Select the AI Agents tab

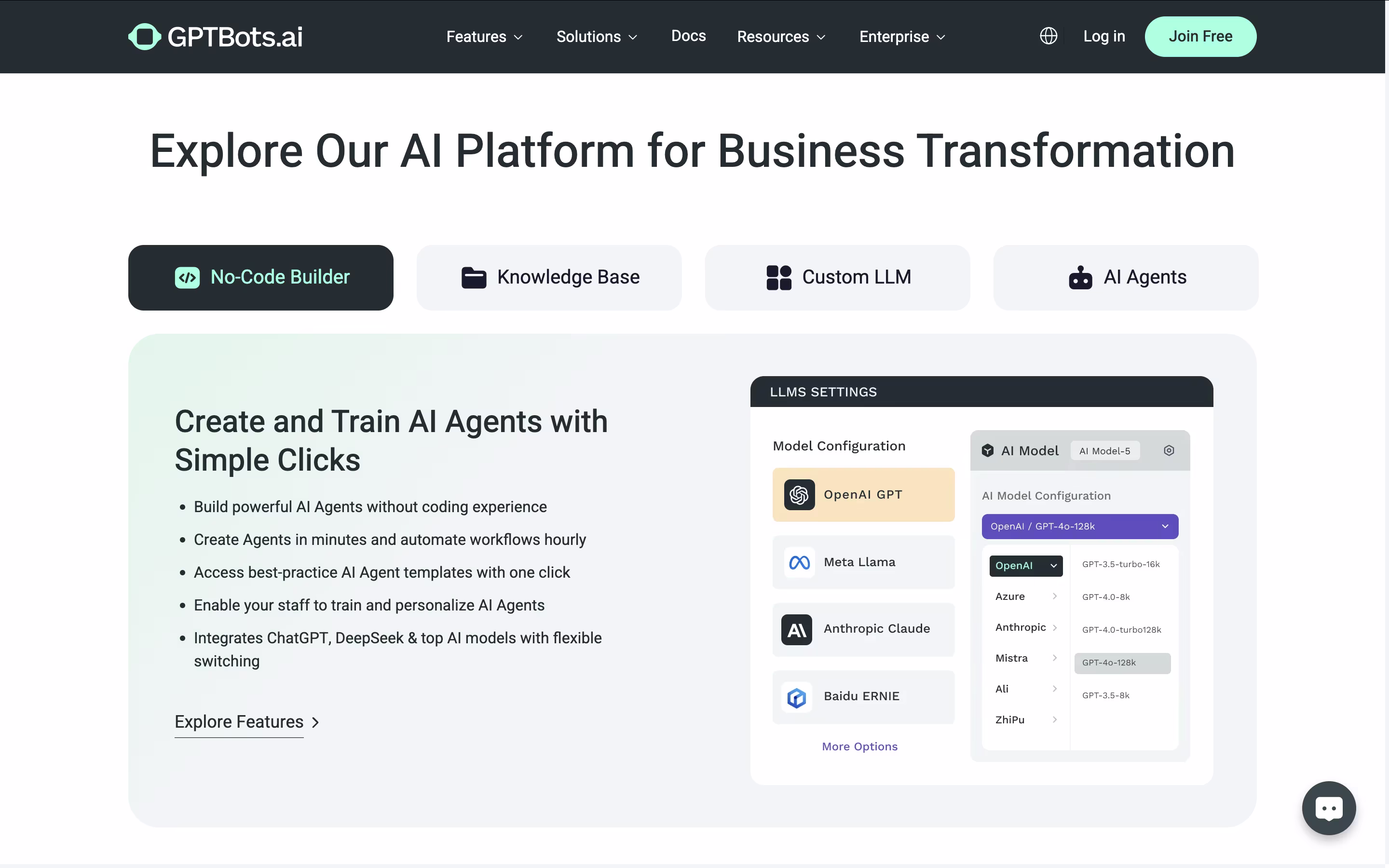(x=1126, y=277)
